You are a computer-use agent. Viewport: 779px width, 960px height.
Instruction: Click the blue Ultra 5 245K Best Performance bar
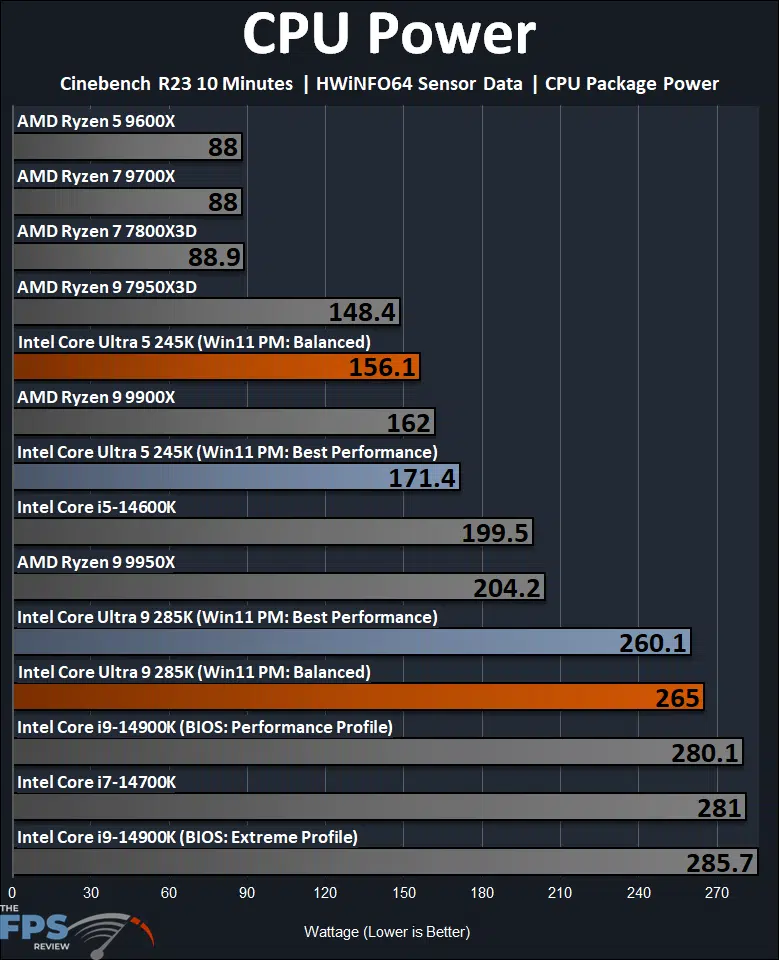pos(236,477)
